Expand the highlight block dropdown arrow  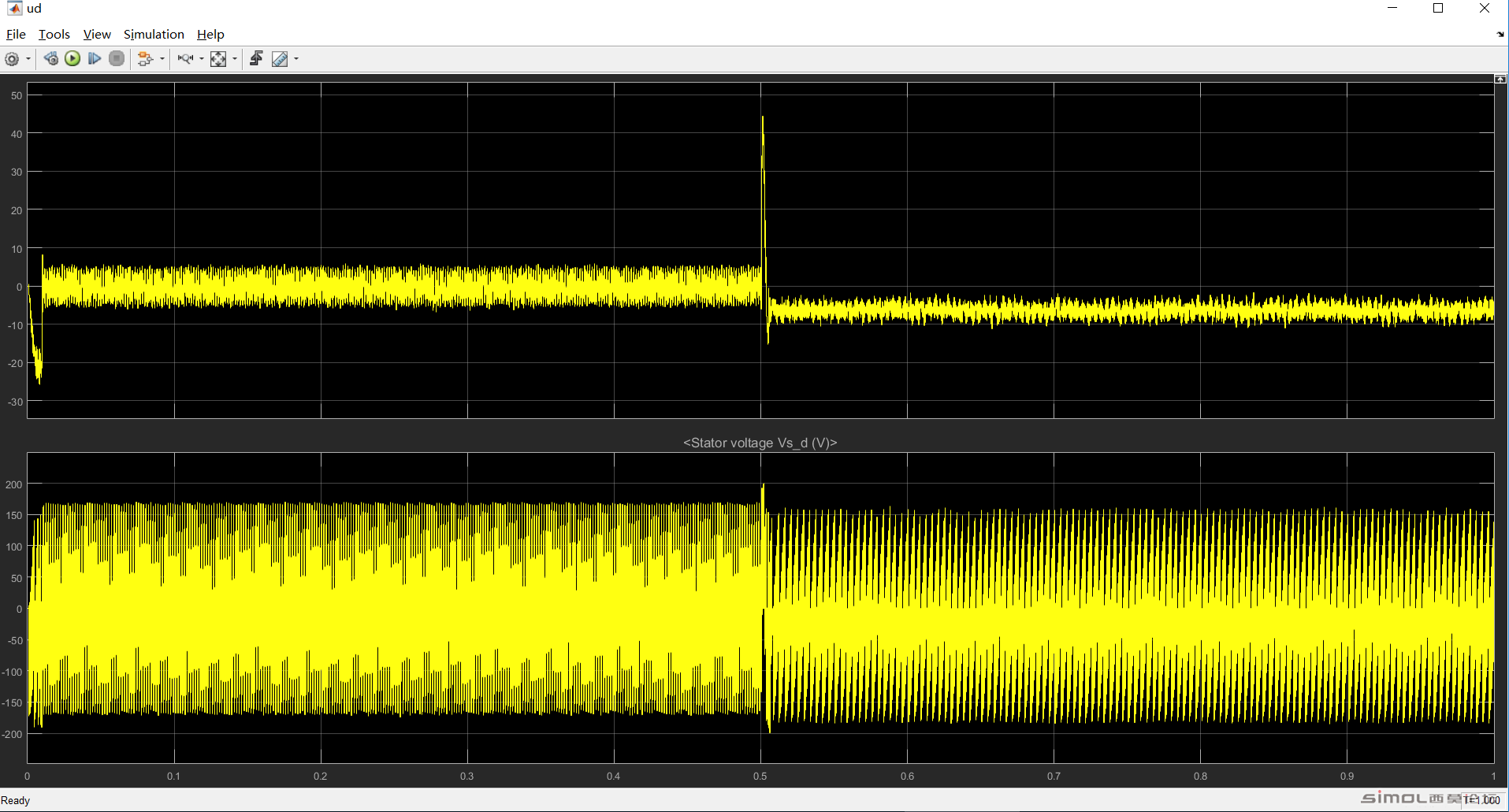point(162,59)
